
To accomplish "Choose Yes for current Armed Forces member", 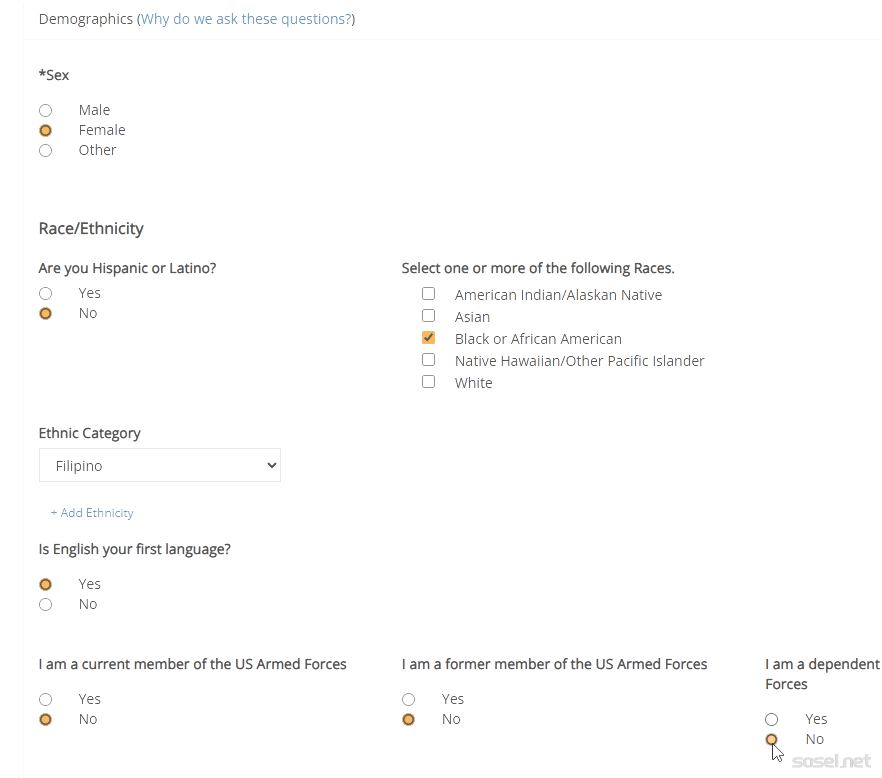I will pyautogui.click(x=45, y=699).
